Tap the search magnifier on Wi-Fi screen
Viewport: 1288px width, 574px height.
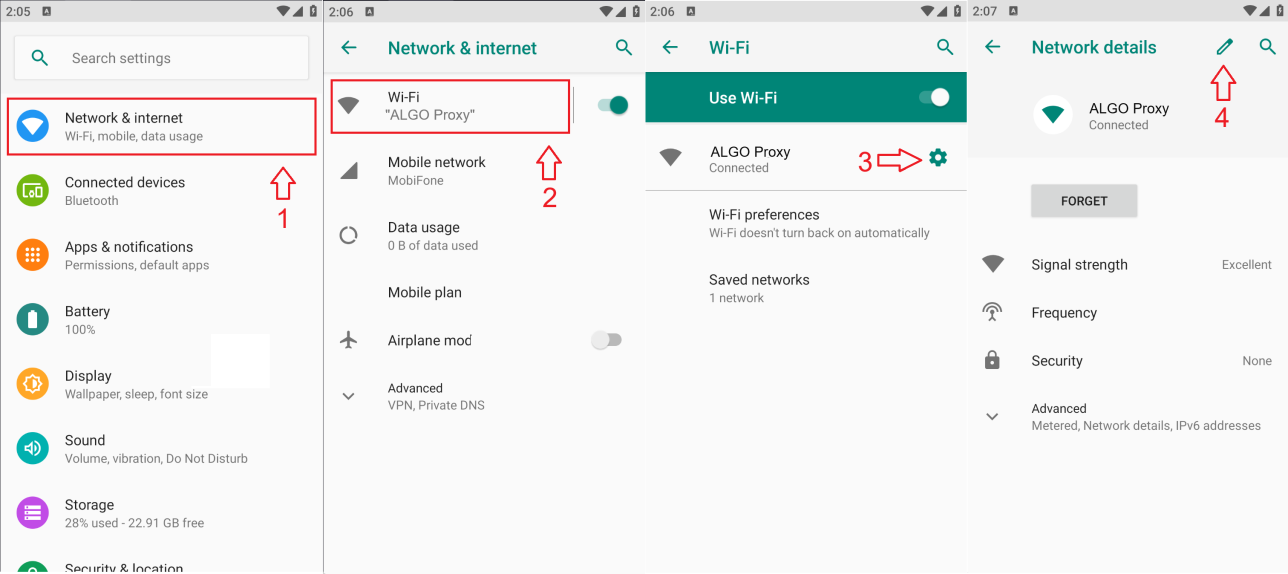(945, 47)
